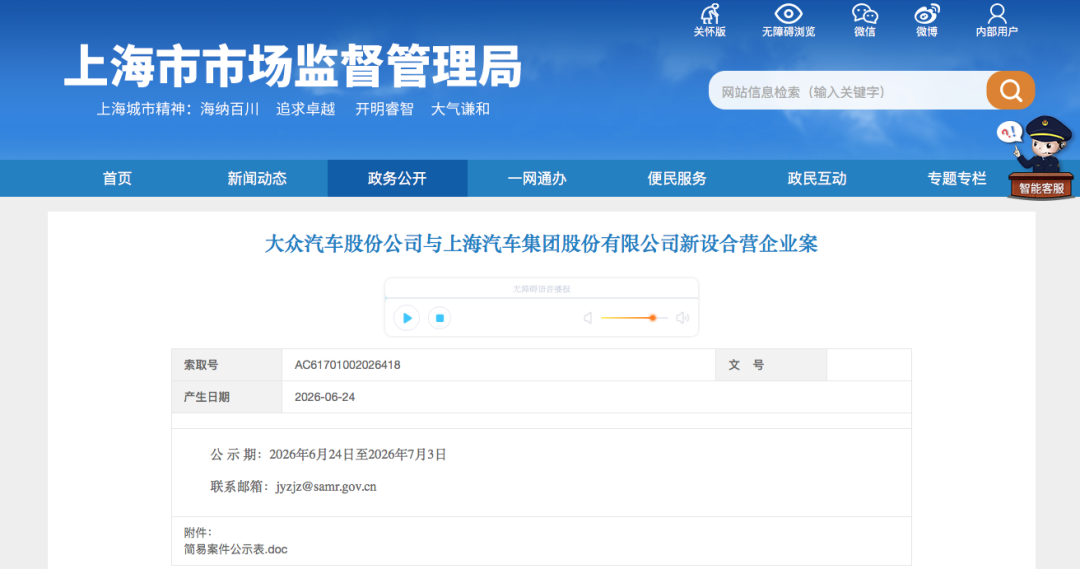This screenshot has height=569, width=1080.
Task: Mute with the low-volume speaker icon
Action: point(588,318)
